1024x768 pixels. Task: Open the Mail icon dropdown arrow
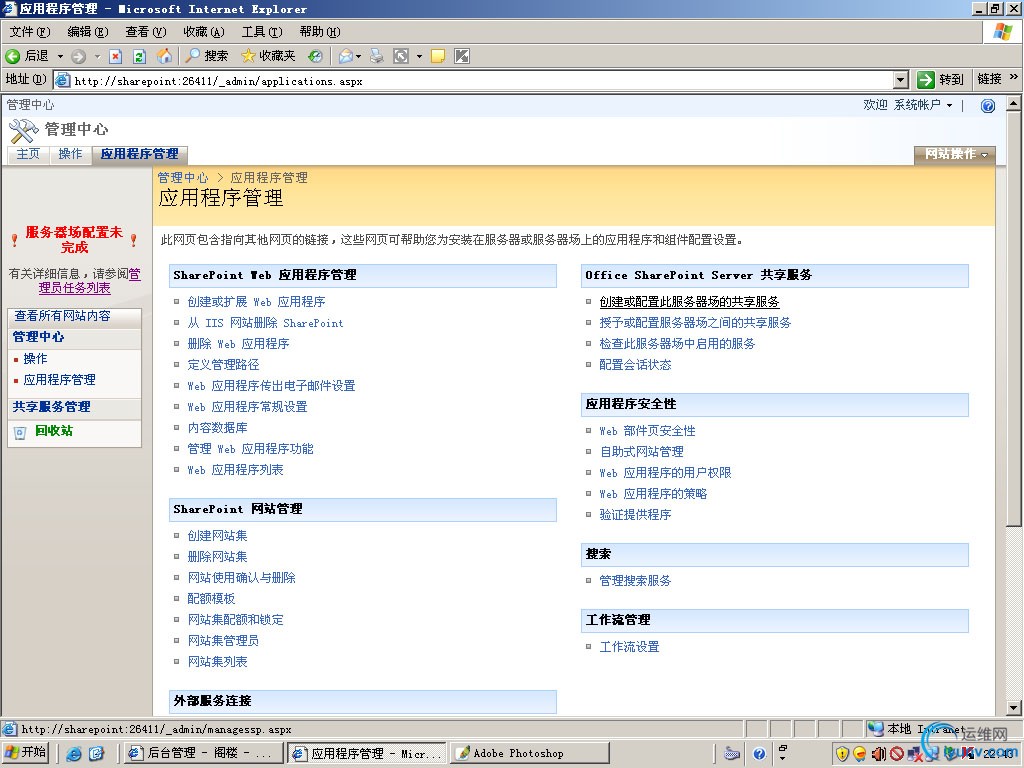coord(359,56)
